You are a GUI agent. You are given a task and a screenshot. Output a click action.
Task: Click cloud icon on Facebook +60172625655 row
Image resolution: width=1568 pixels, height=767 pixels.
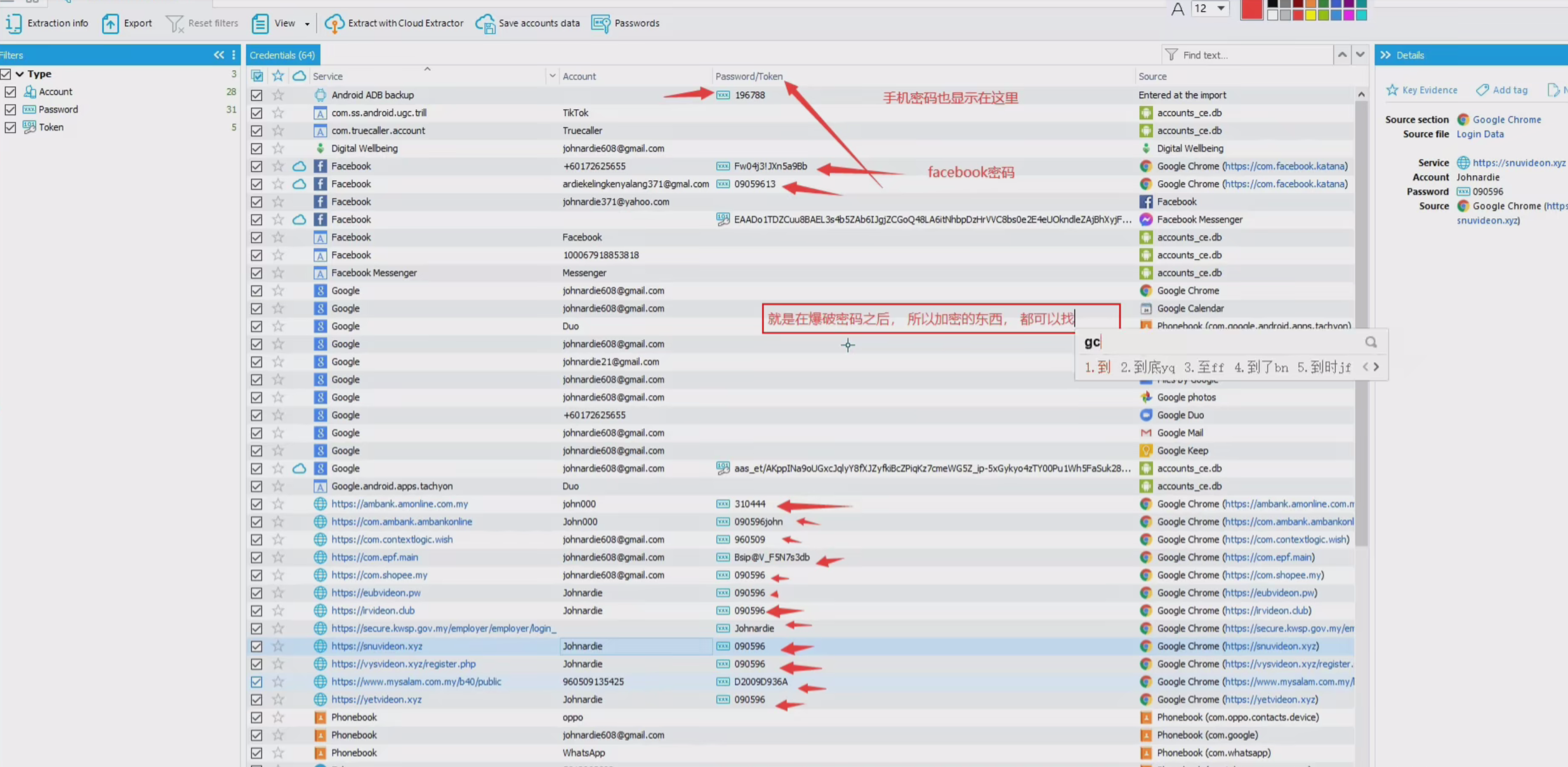(x=299, y=166)
